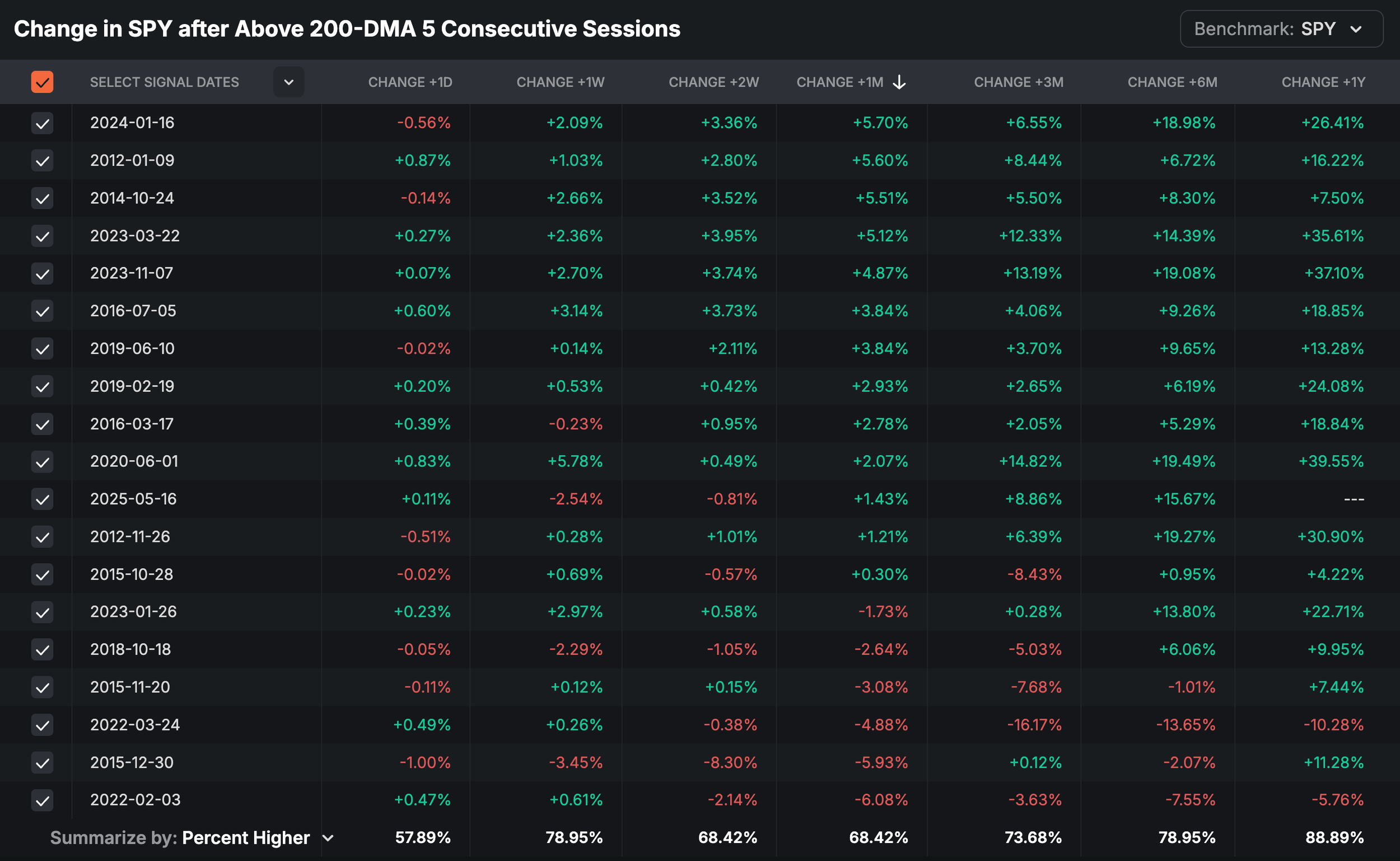1400x861 pixels.
Task: Sort table by CHANGE +3M header
Action: point(1019,82)
